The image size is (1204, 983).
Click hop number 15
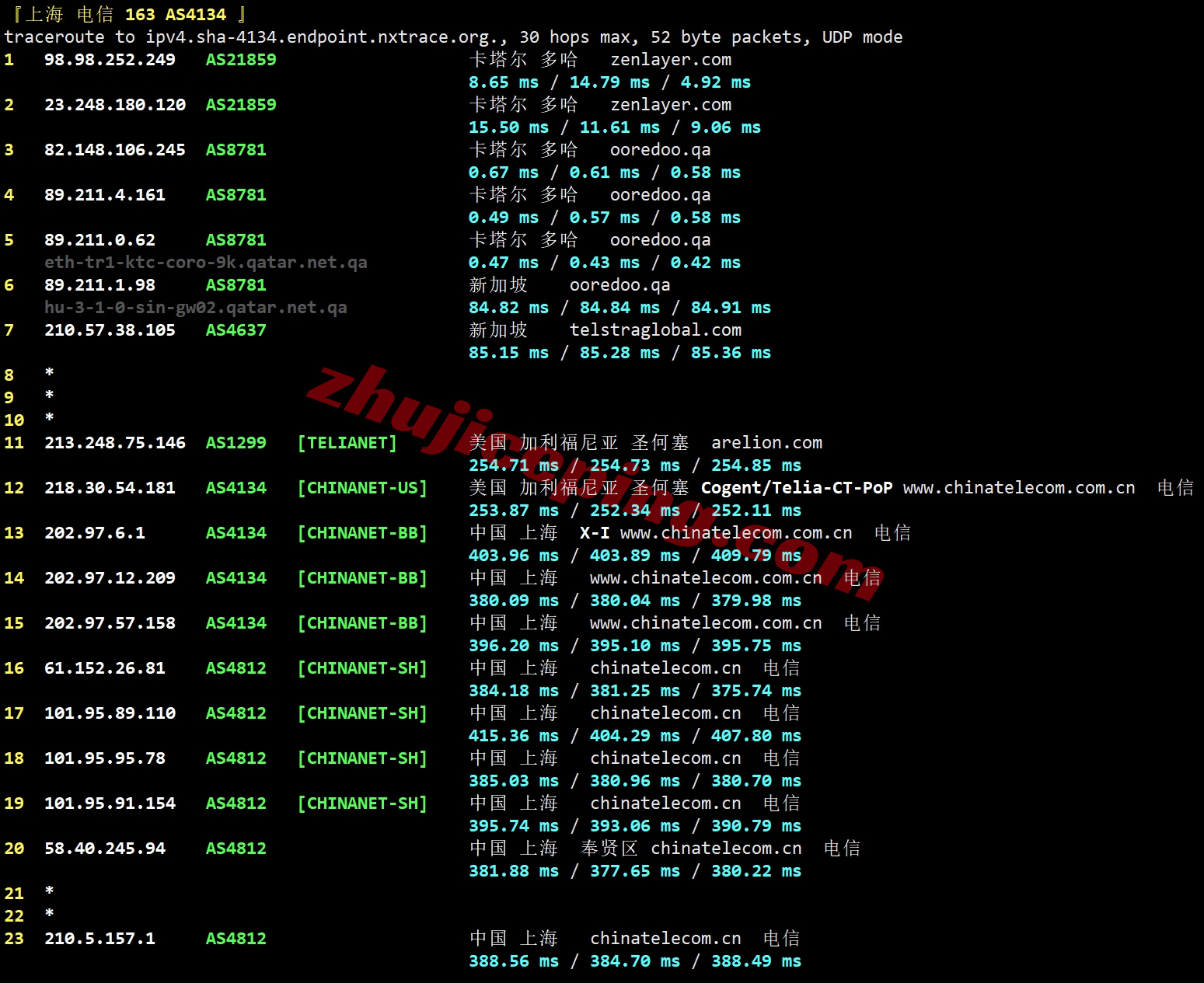14,623
